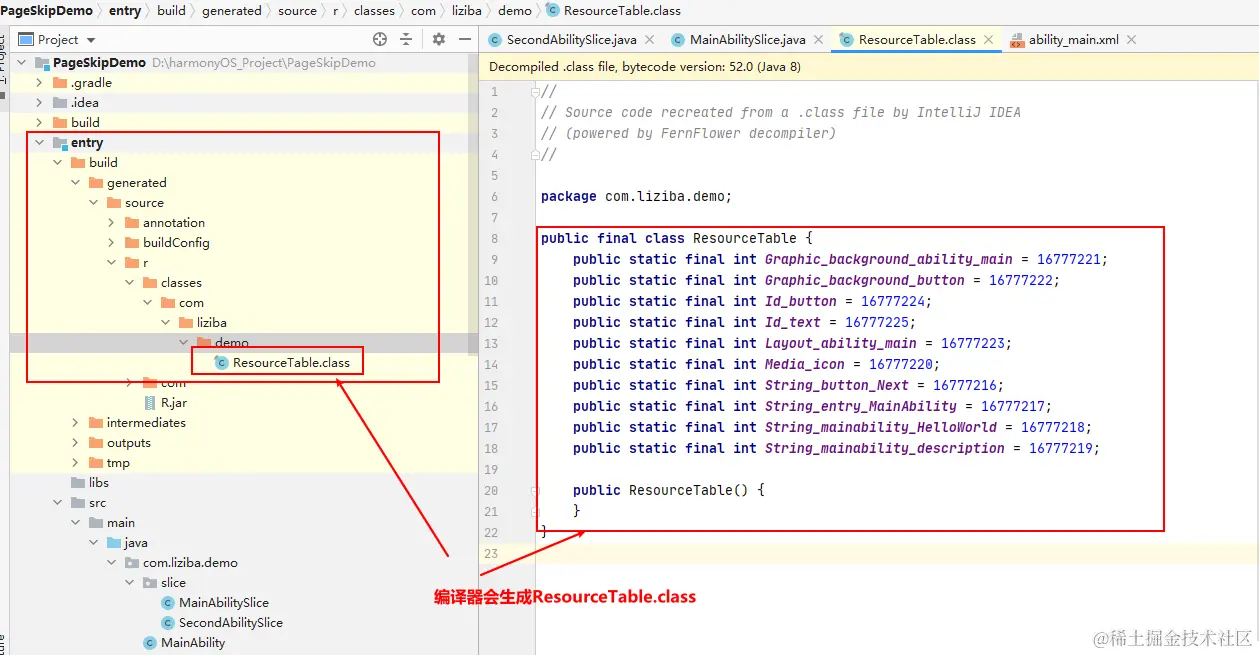Click ResourceTable.class breadcrumb at top

(613, 11)
